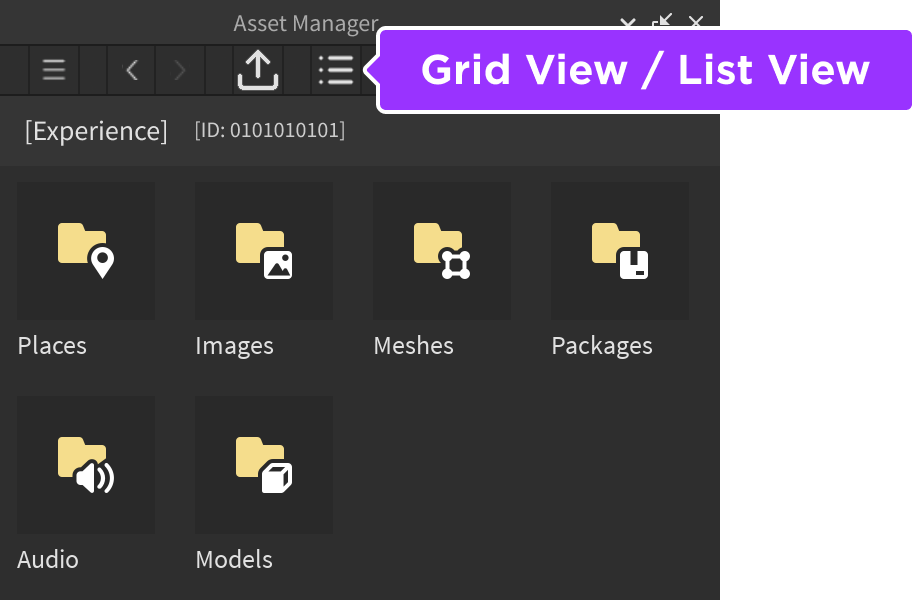The width and height of the screenshot is (920, 600).
Task: Open the Packages folder icon
Action: point(620,251)
